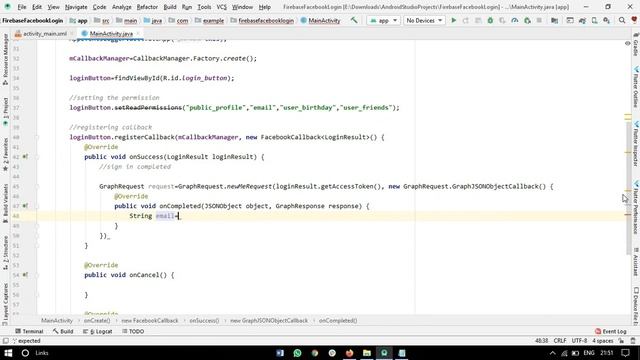
Task: Toggle read-only lock icon in status bar
Action: pyautogui.click(x=621, y=341)
